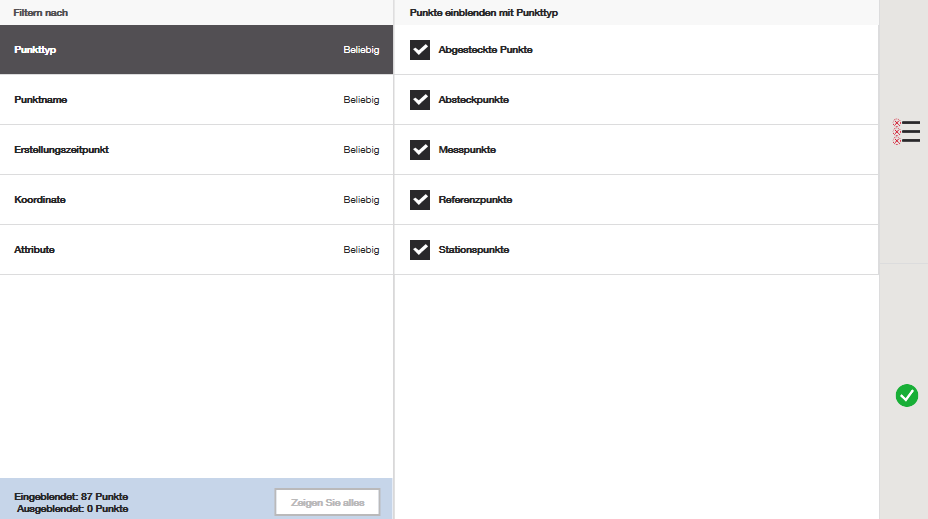Click the Beliebig value beside Koordinate

click(361, 200)
